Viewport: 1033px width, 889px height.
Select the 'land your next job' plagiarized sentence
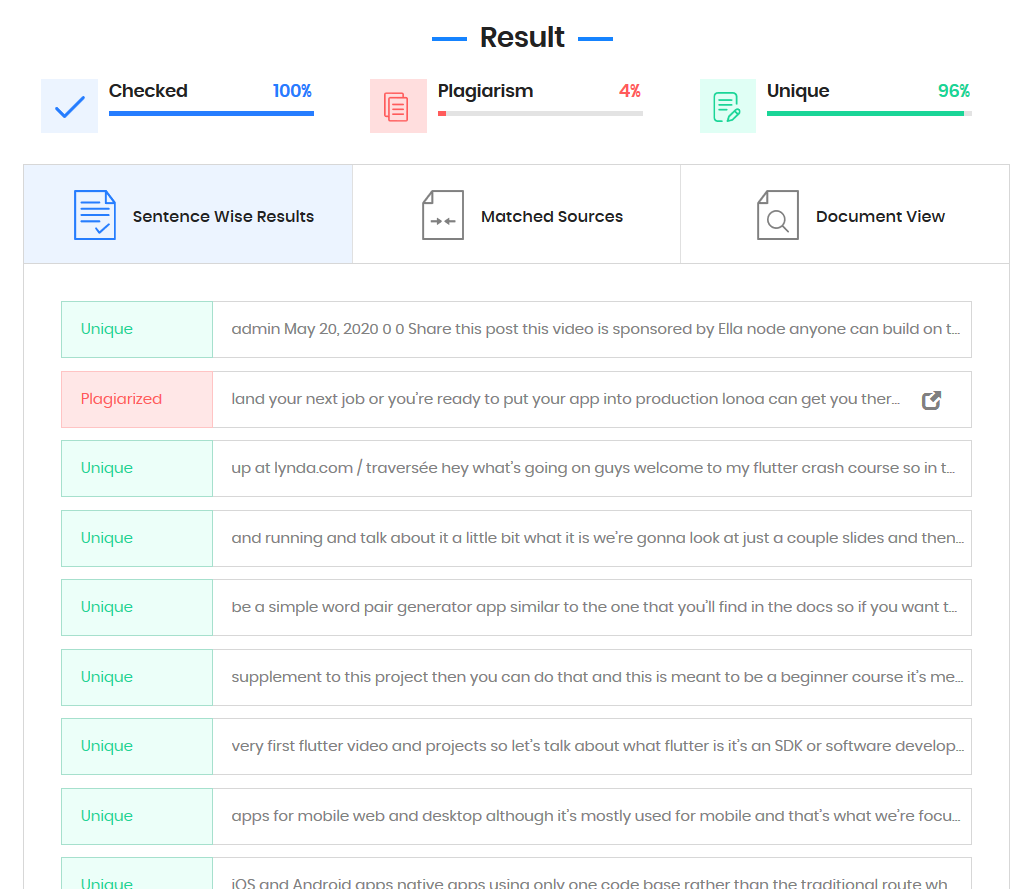[565, 399]
